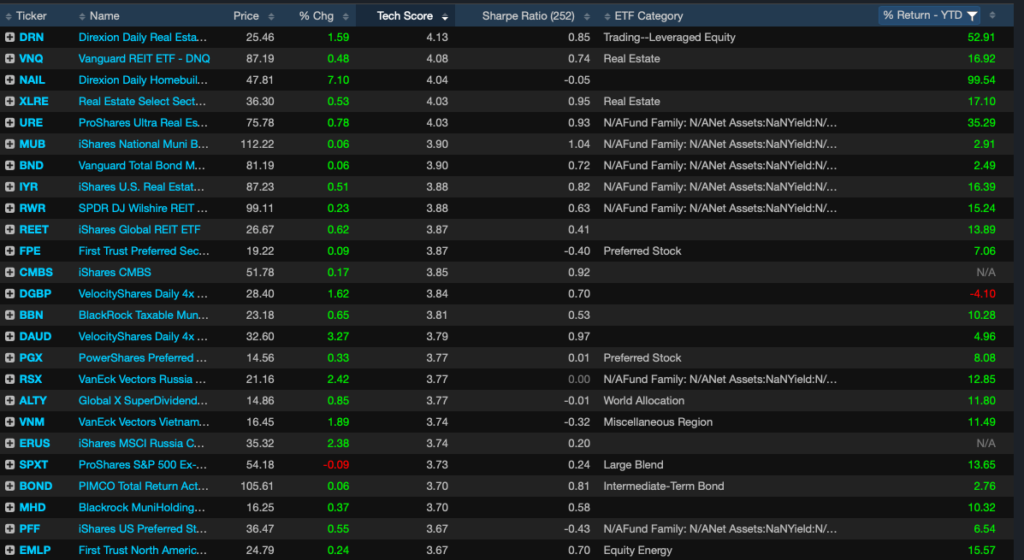Screen dimensions: 1024x560
Task: Open the DRN ticker link
Action: [x=31, y=37]
